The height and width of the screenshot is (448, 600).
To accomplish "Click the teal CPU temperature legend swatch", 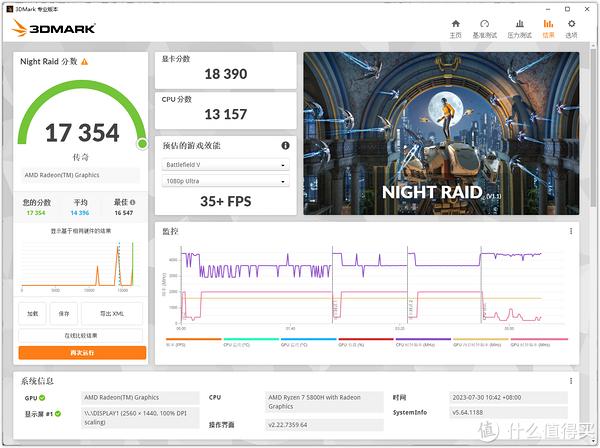I will [251, 339].
